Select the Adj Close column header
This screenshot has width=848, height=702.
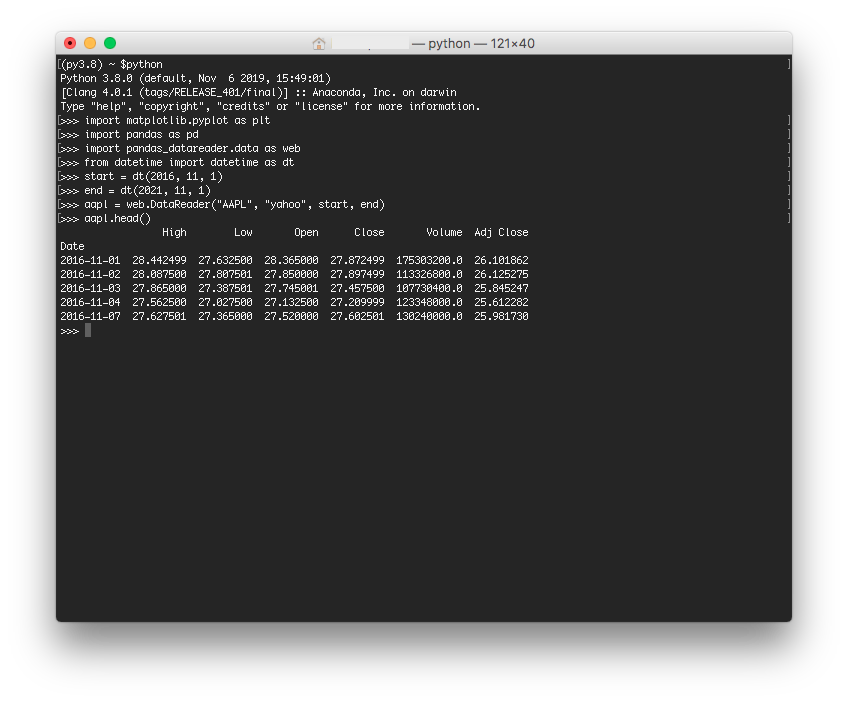(501, 233)
